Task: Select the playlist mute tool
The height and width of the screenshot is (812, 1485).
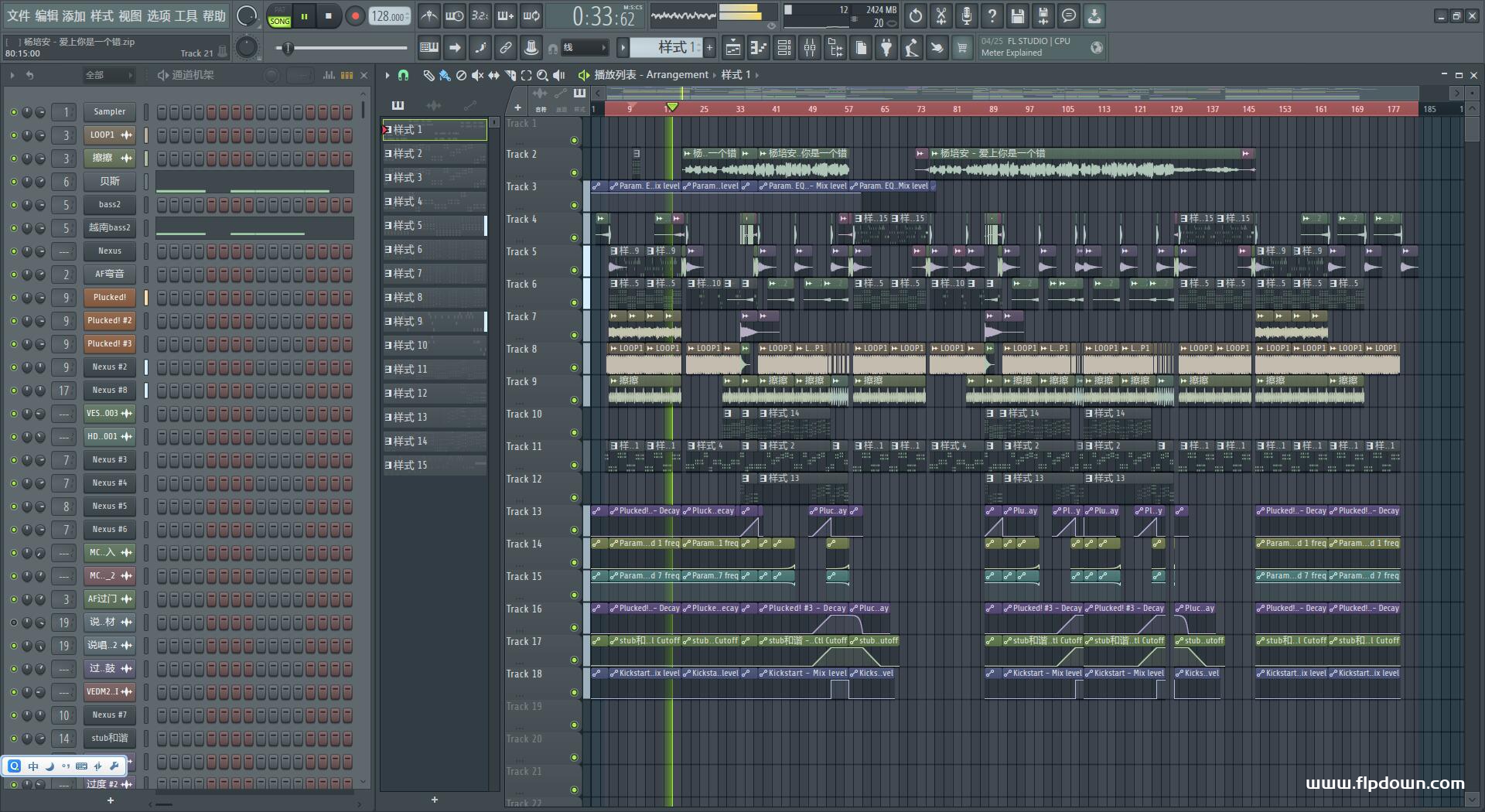Action: tap(477, 75)
